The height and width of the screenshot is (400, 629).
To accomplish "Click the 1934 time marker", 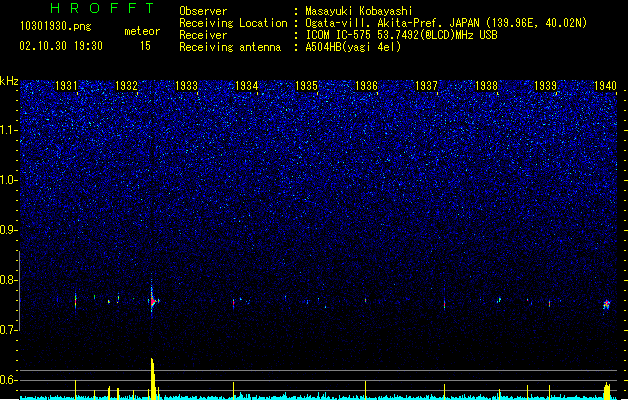I will 246,86.
